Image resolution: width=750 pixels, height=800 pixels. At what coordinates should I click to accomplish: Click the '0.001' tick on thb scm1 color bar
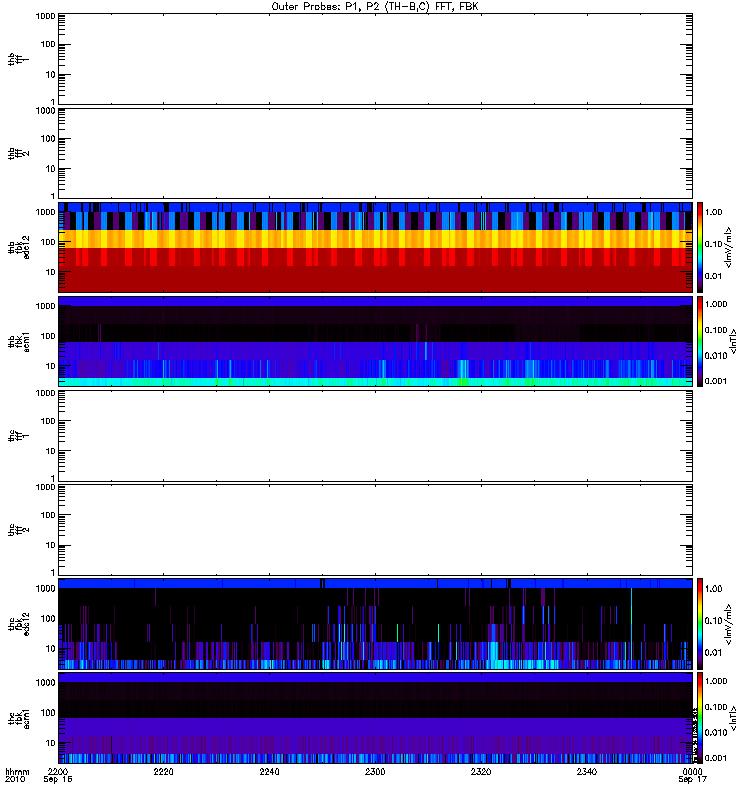[716, 381]
